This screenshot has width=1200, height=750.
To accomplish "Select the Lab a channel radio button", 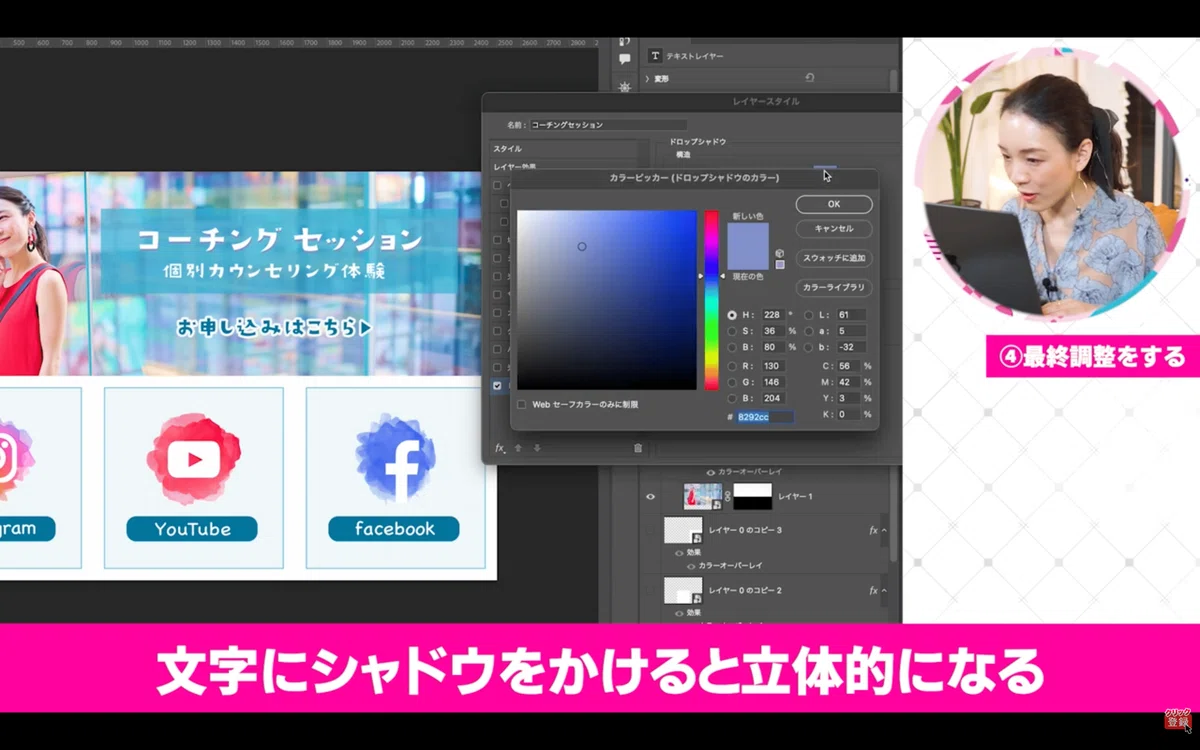I will [808, 331].
